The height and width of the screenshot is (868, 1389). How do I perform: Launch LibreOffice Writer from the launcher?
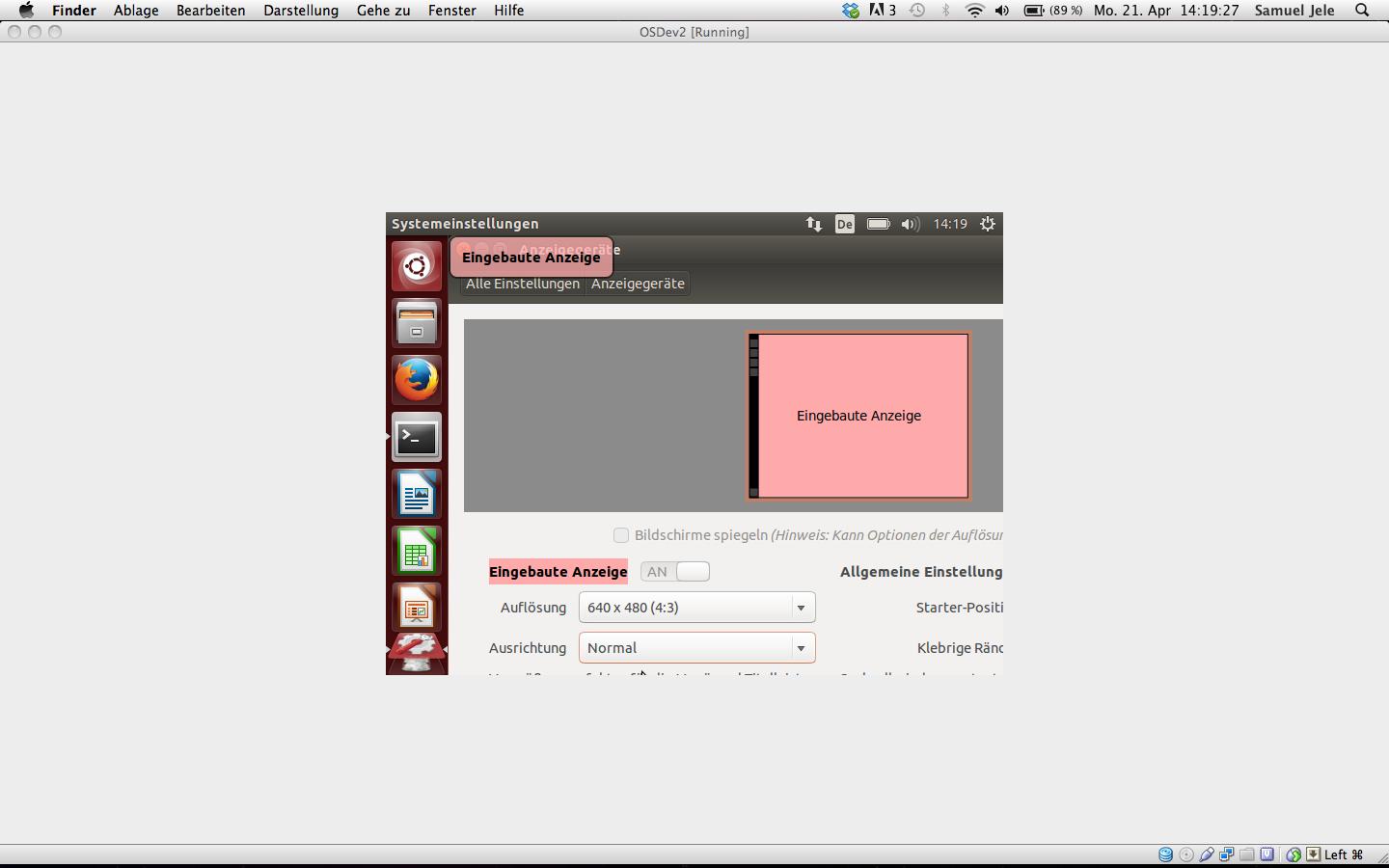(x=417, y=494)
